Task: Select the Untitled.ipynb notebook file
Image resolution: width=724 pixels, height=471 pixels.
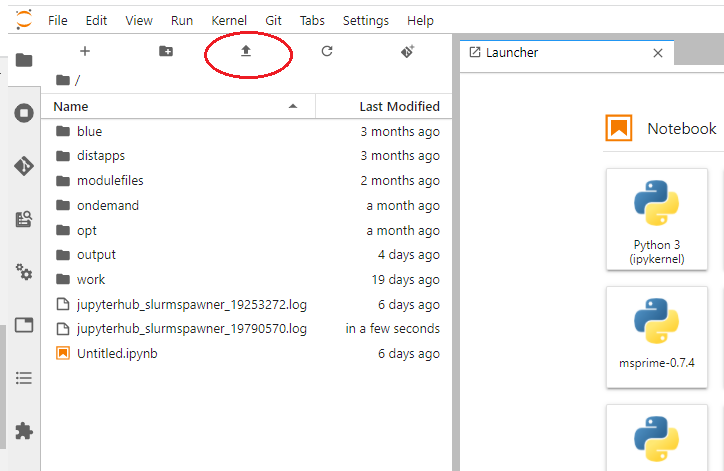Action: pos(117,353)
